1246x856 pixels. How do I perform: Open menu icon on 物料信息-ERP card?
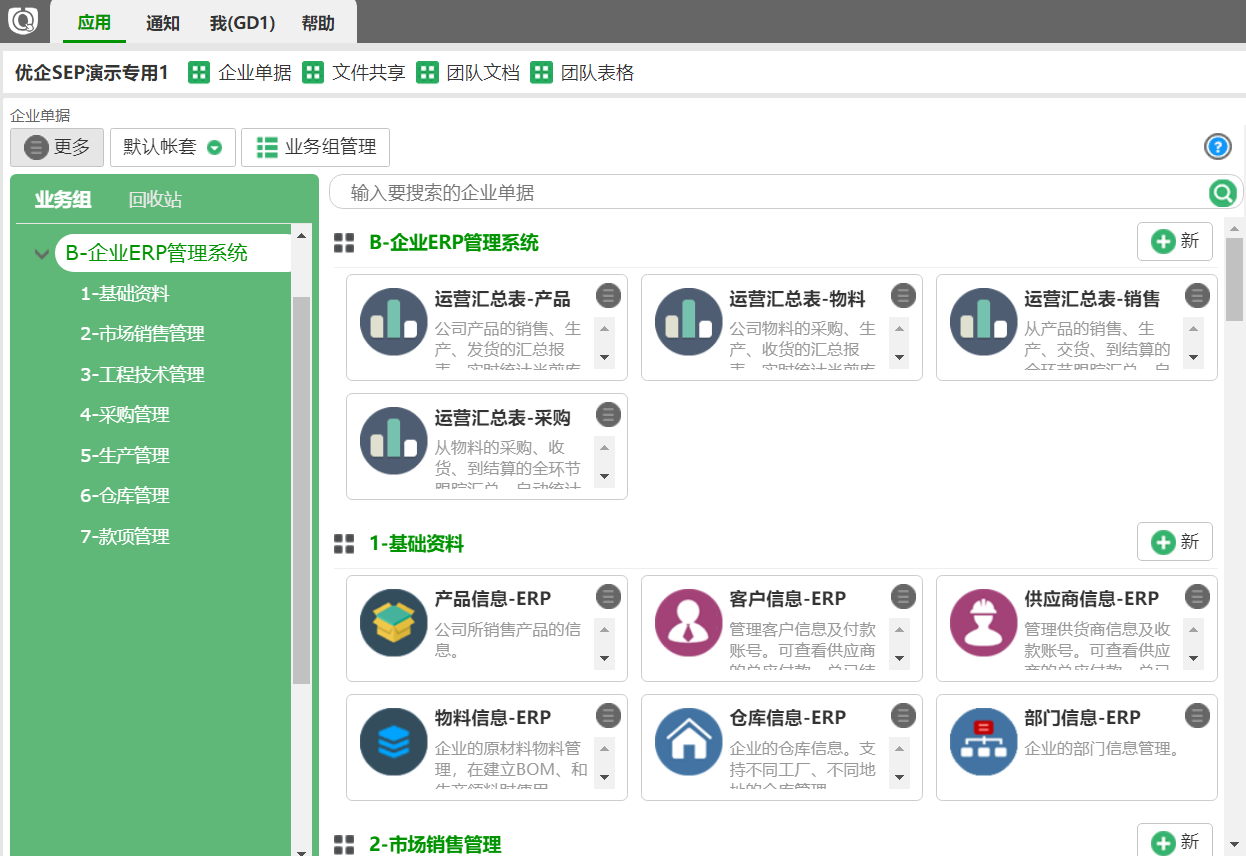608,715
